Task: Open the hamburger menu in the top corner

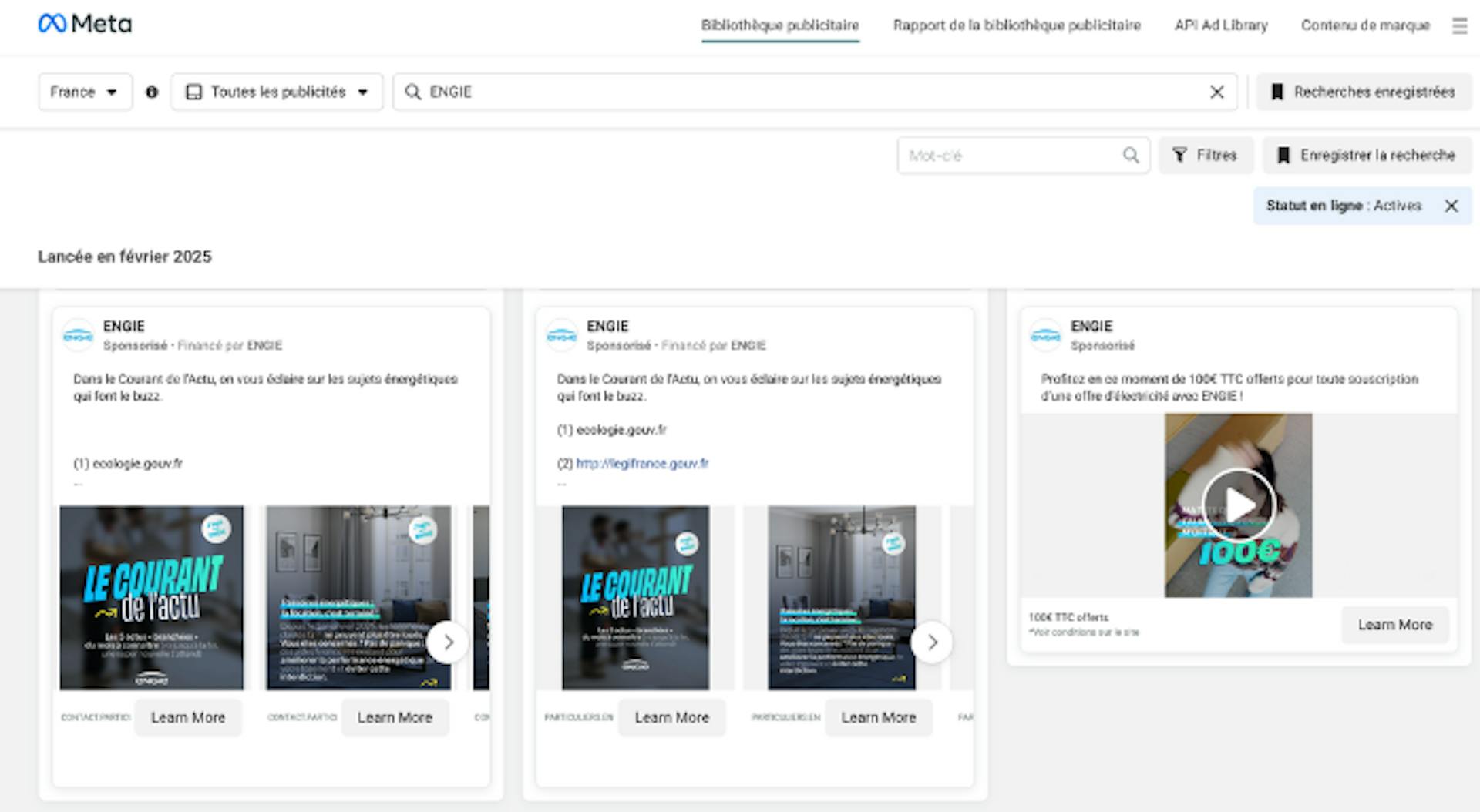Action: click(1459, 25)
